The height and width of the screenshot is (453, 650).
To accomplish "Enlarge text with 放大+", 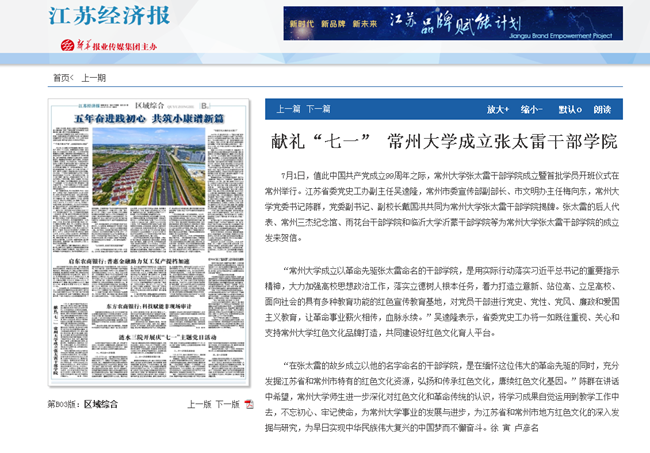I will (x=498, y=109).
